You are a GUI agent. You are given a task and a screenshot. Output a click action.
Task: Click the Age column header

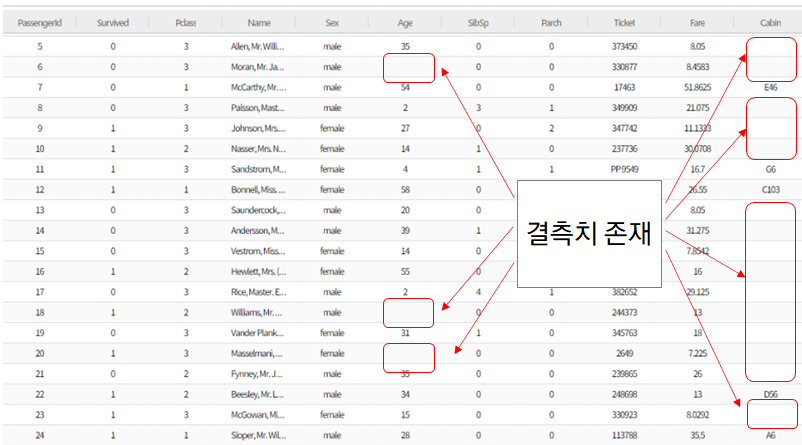tap(405, 23)
